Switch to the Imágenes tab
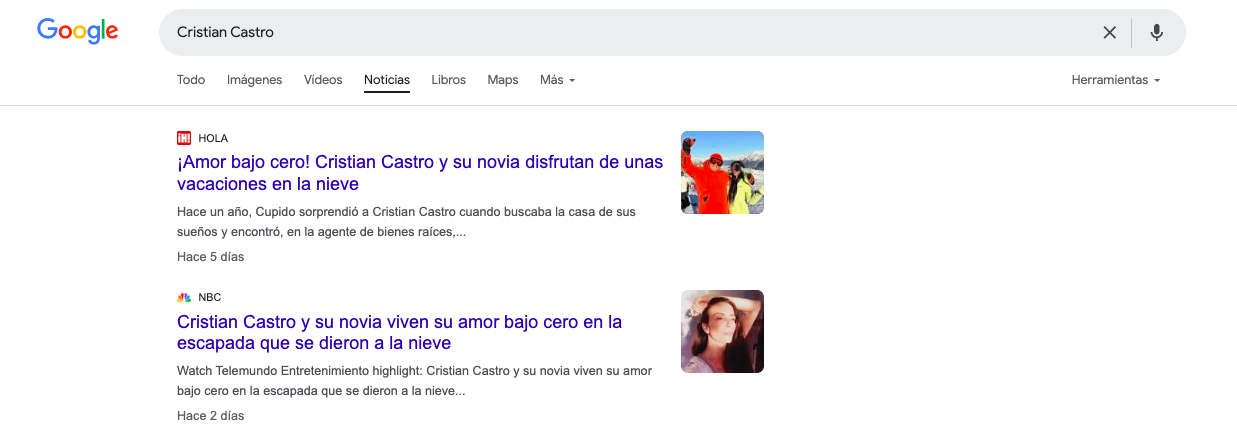The width and height of the screenshot is (1237, 433). (254, 80)
